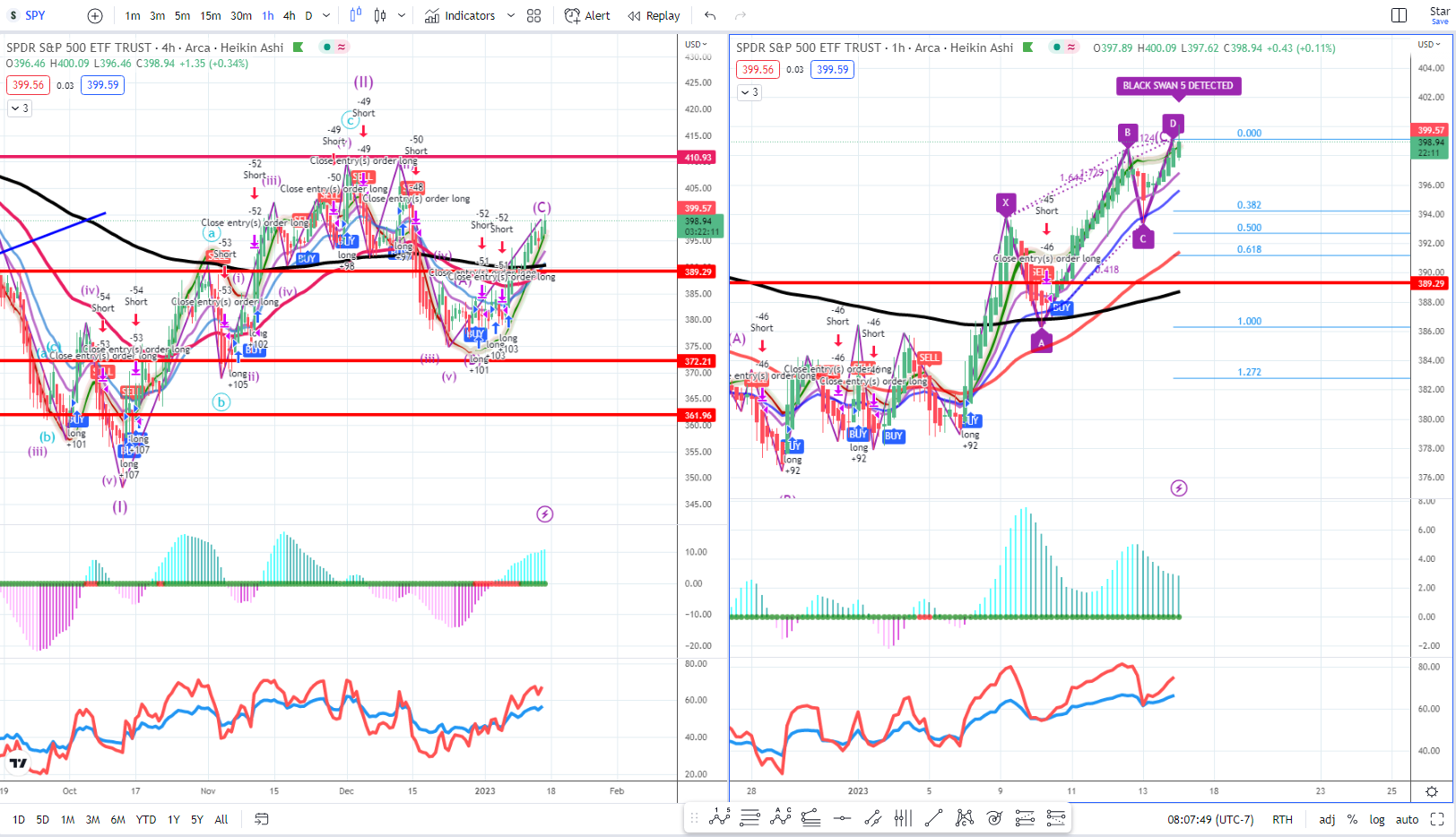Choose the 4h timeframe in the top toolbar
The width and height of the screenshot is (1456, 837).
(x=289, y=15)
